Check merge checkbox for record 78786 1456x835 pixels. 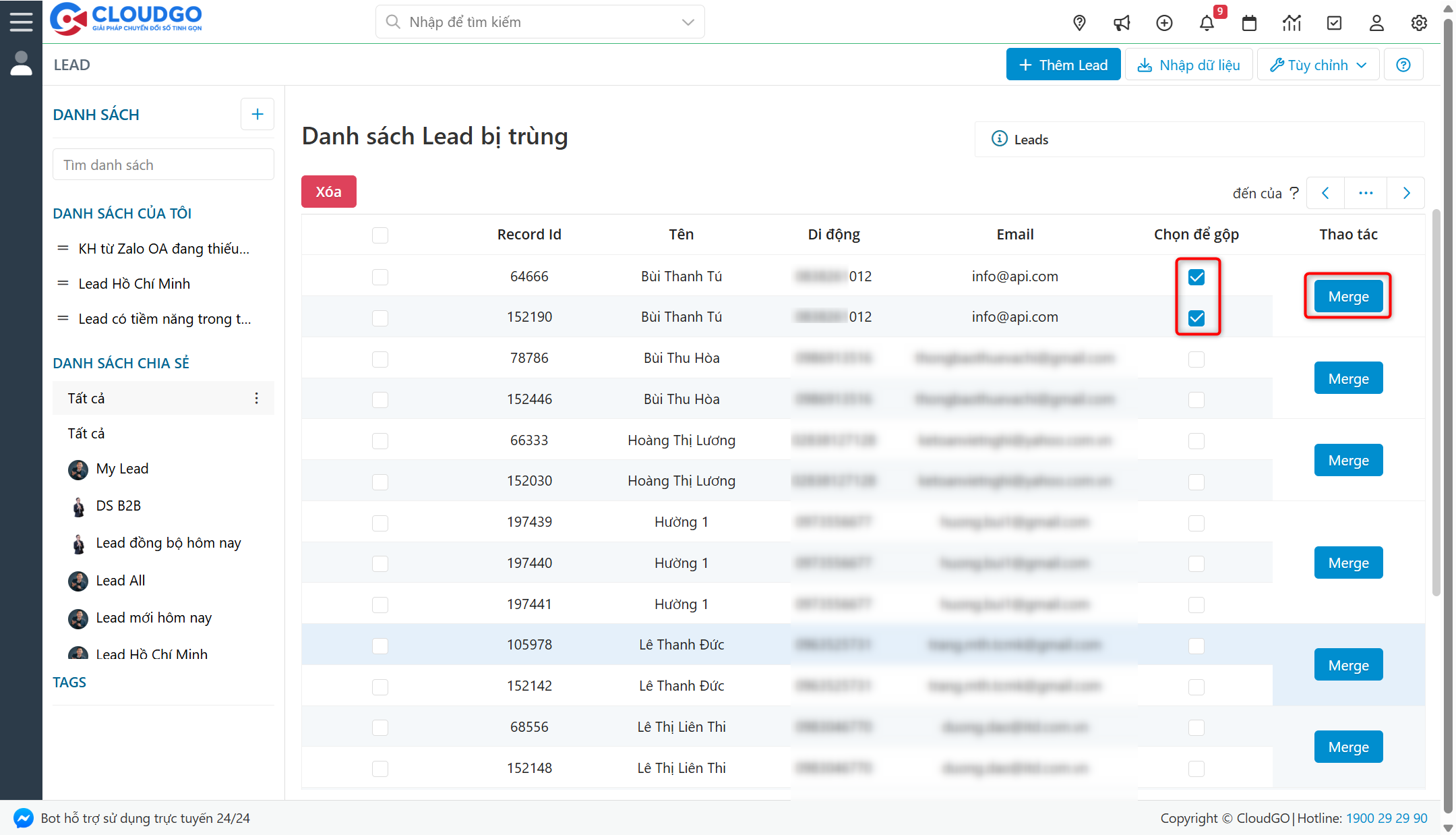click(x=1196, y=359)
